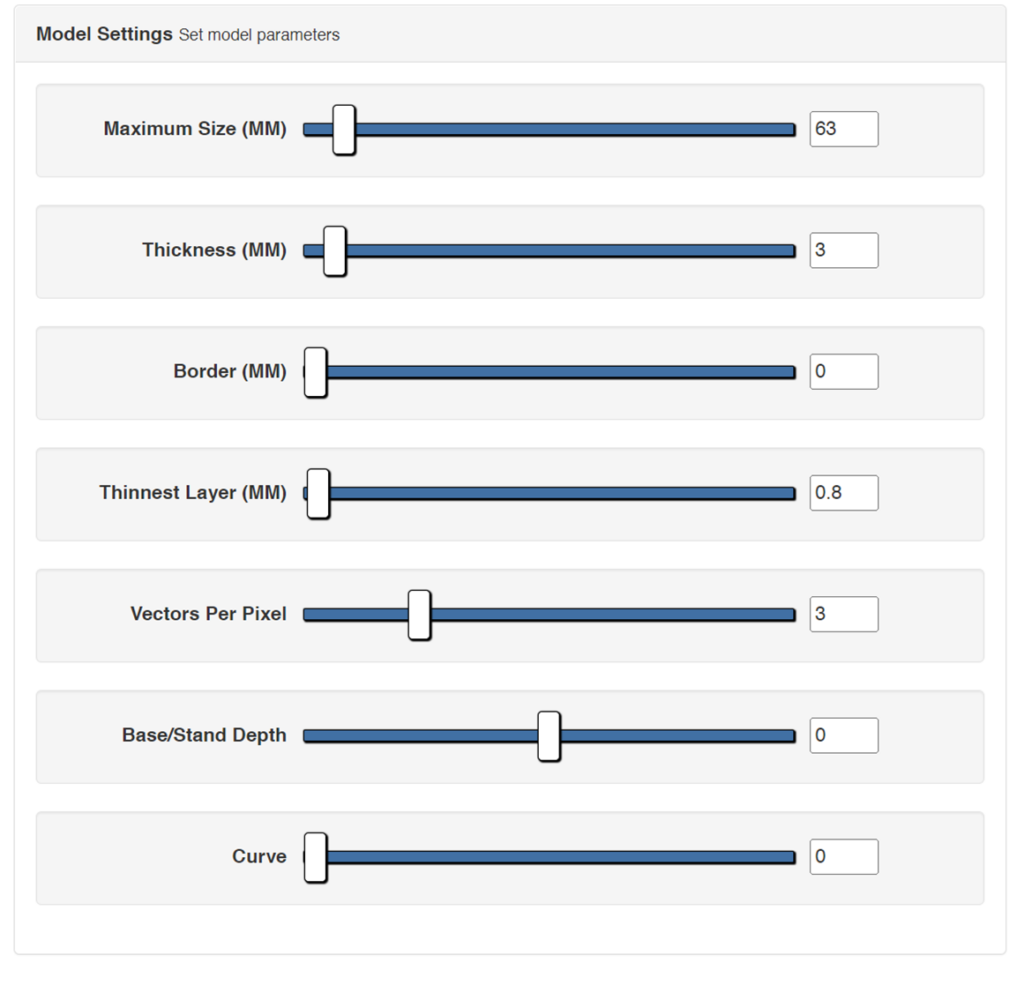Click the Curve slider handle
Viewport: 1024px width, 985px height.
pos(315,857)
